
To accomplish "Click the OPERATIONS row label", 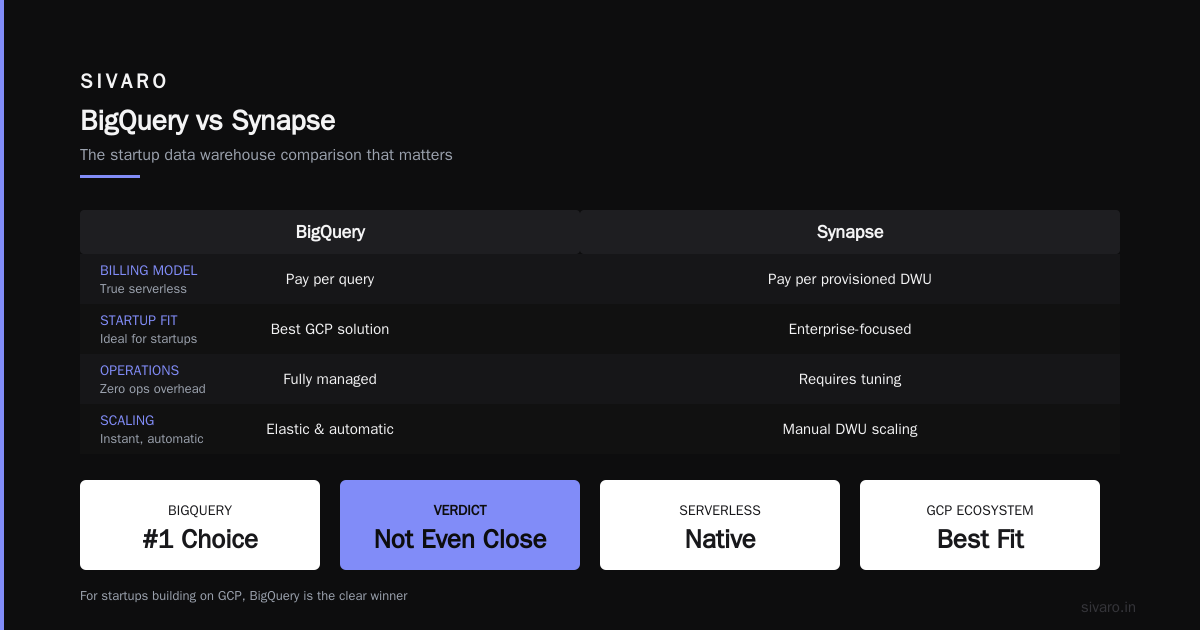I will tap(139, 371).
